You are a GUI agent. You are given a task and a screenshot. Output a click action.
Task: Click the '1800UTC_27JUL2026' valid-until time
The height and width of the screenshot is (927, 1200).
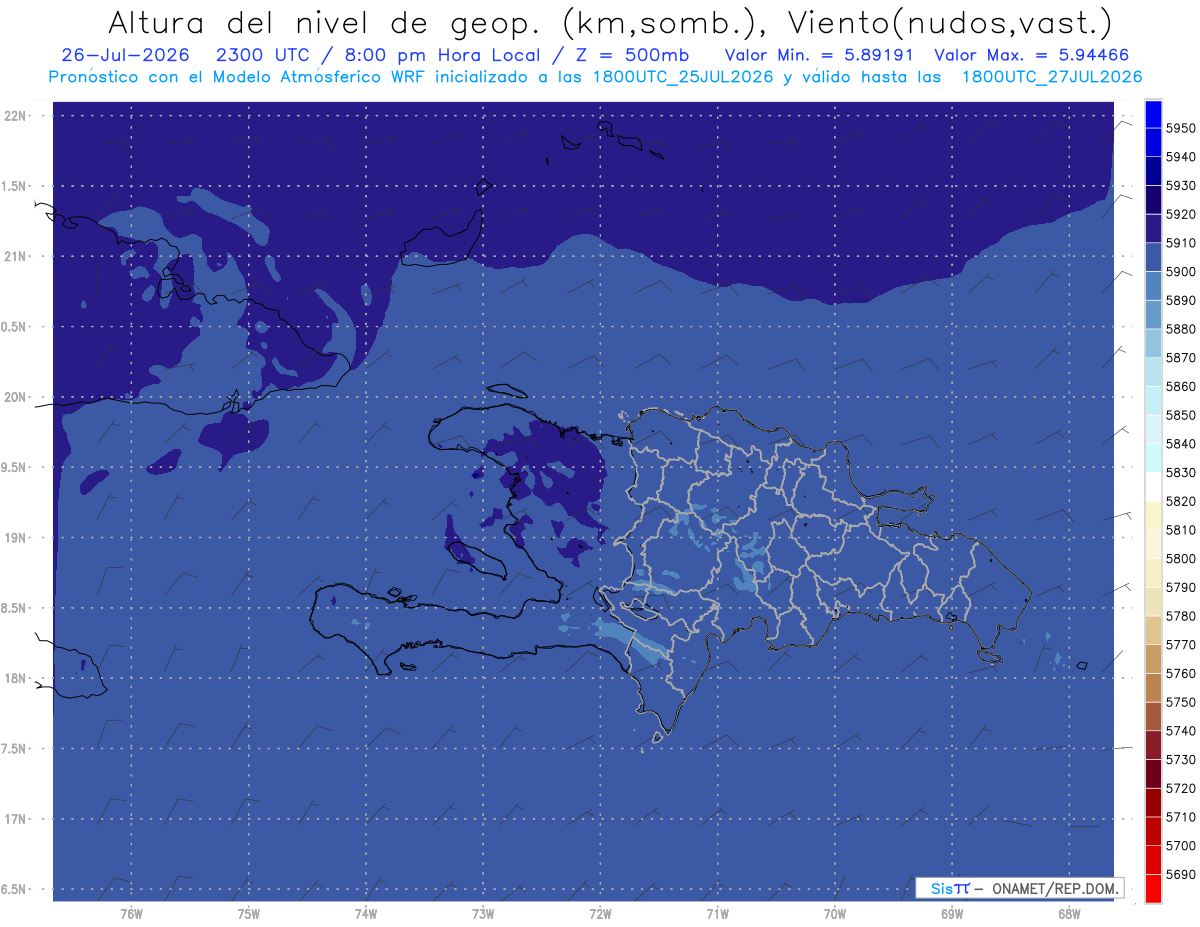[1052, 76]
